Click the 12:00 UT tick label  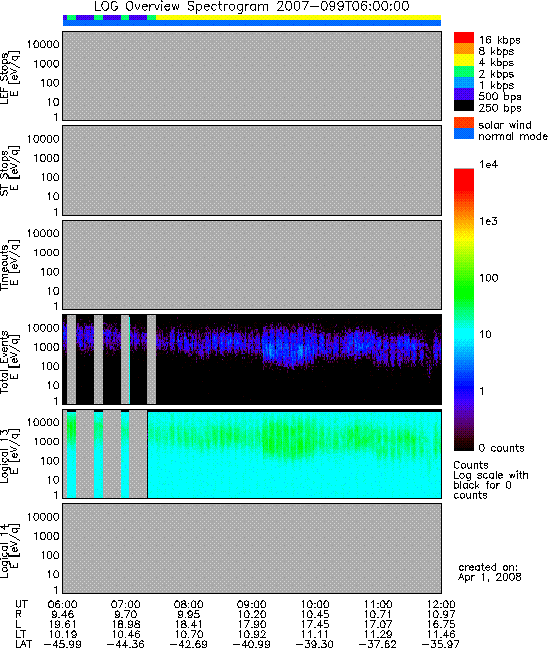click(441, 604)
